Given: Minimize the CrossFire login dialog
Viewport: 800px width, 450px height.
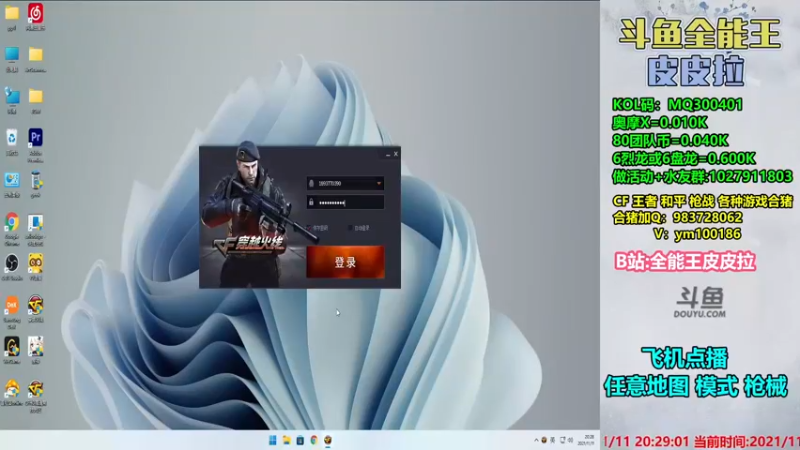Looking at the screenshot, I should [388, 154].
